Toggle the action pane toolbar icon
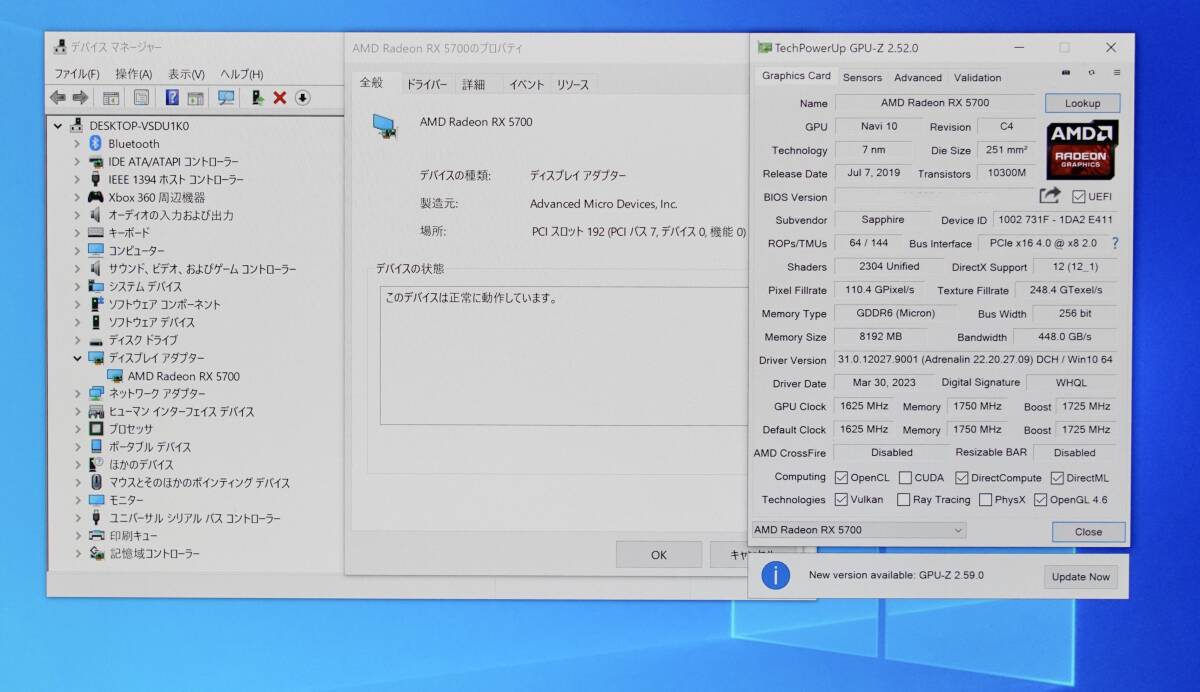 click(195, 97)
